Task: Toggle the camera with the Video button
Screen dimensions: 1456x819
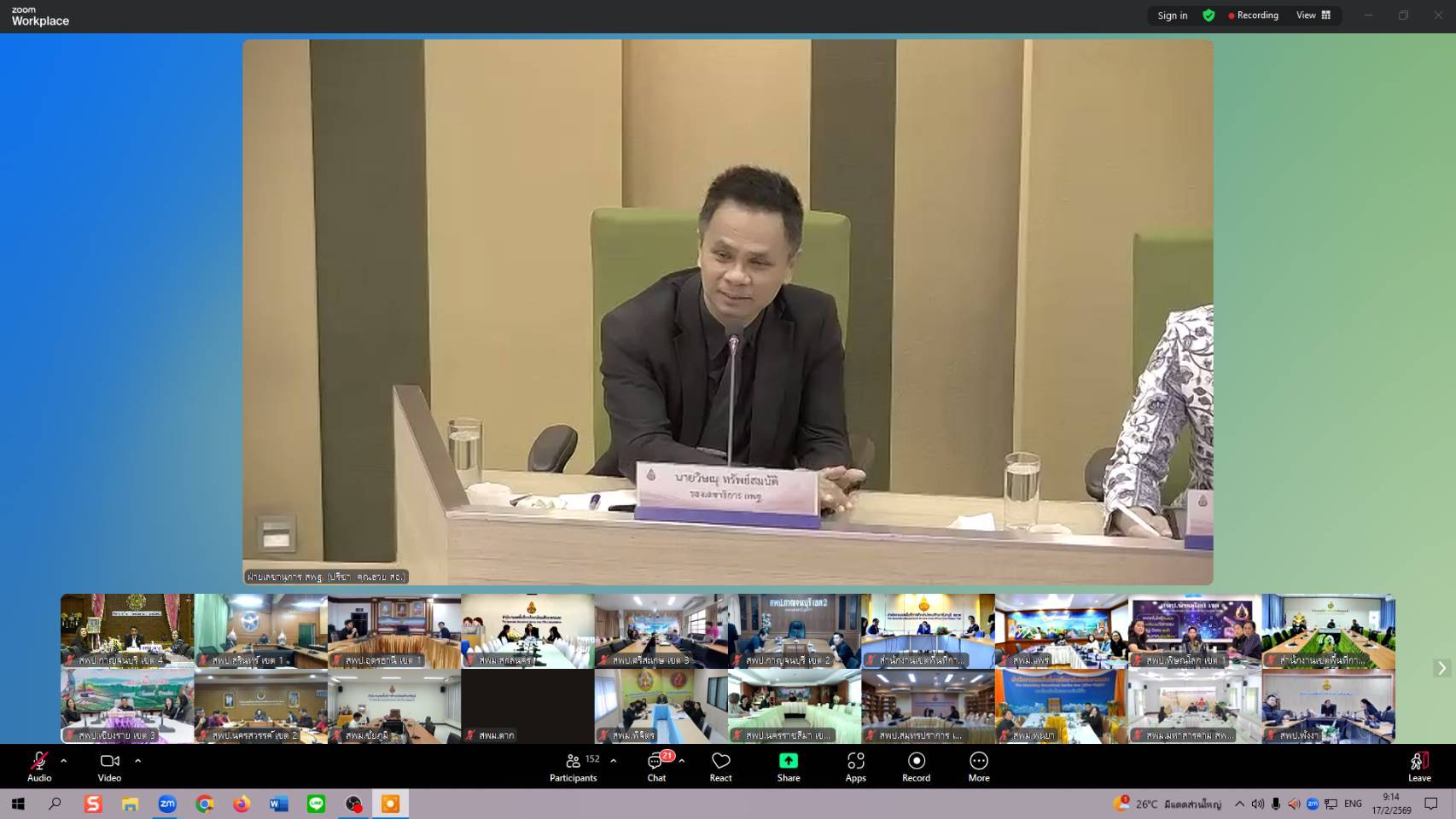Action: pos(109,765)
